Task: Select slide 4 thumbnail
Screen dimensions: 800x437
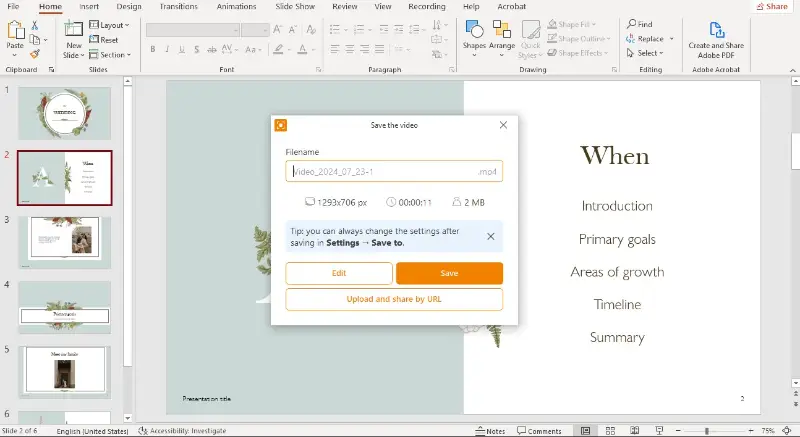Action: click(64, 307)
